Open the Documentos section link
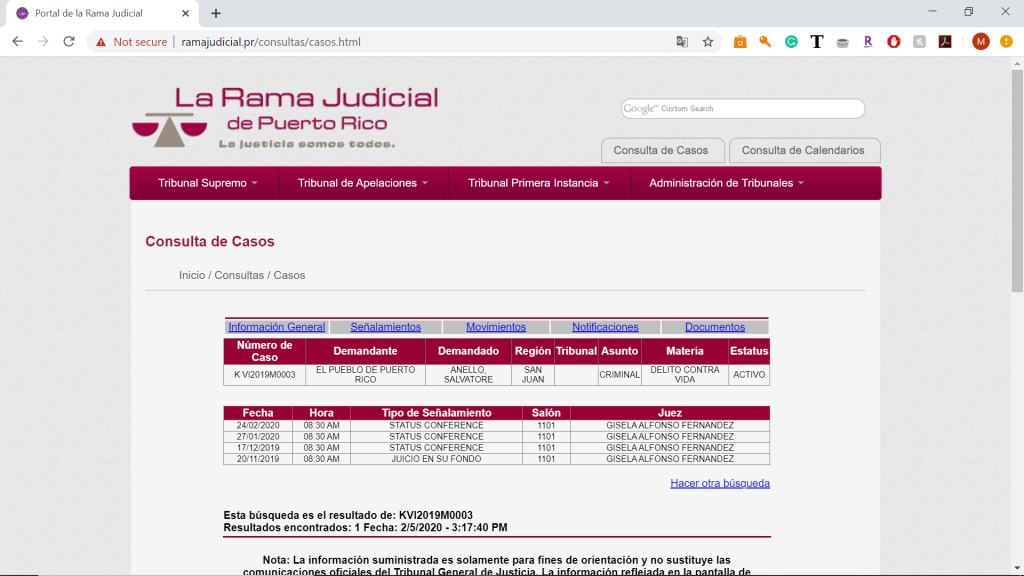This screenshot has width=1024, height=576. pos(715,327)
